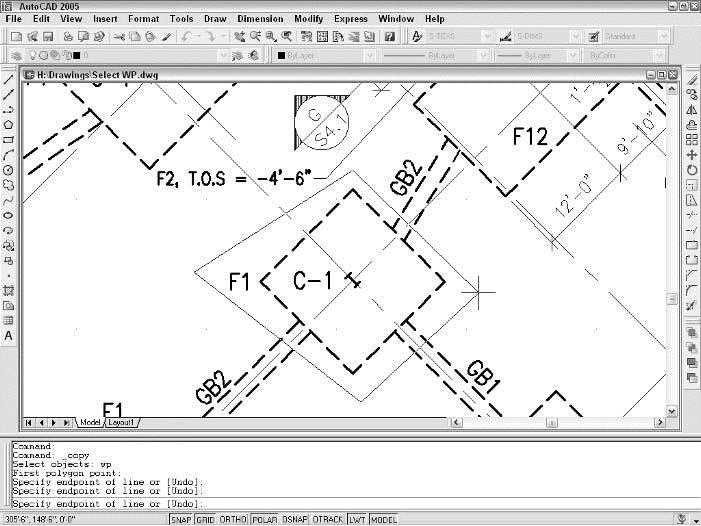Screen dimensions: 701x526
Task: Switch to the Model tab
Action: tap(90, 422)
